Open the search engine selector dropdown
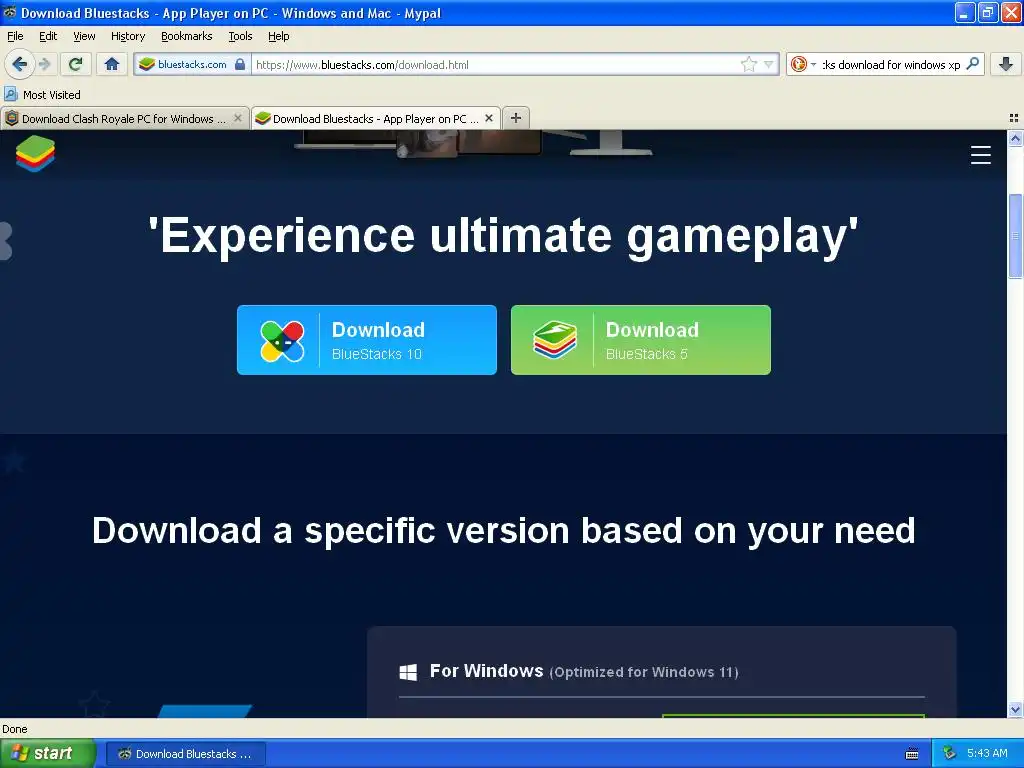Image resolution: width=1024 pixels, height=768 pixels. [x=803, y=64]
